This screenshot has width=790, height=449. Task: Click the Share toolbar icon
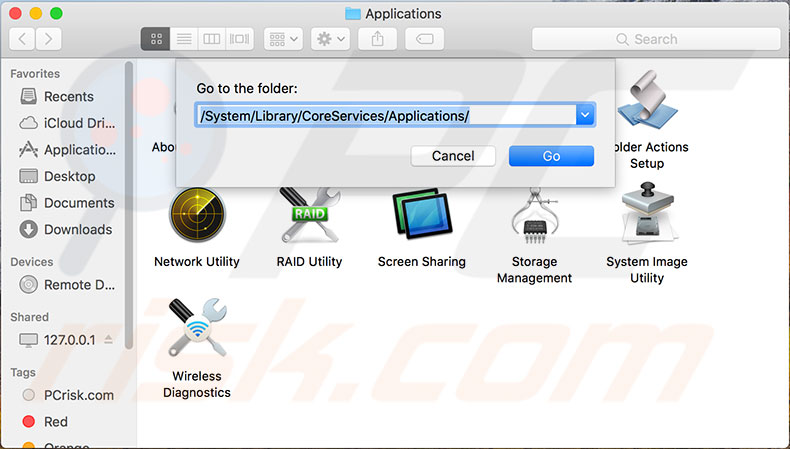[x=377, y=39]
